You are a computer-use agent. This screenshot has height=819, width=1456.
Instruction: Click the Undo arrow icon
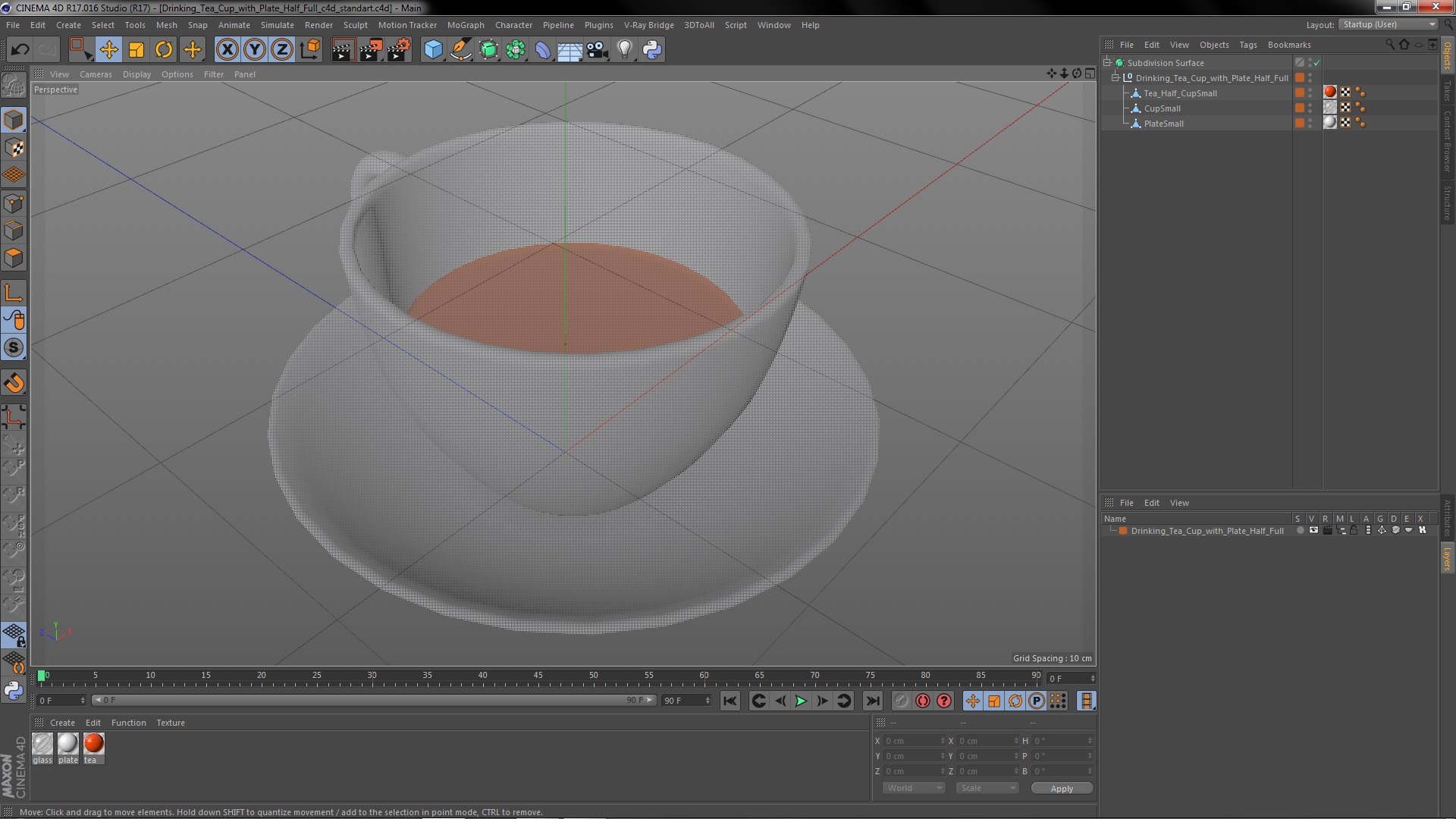pyautogui.click(x=20, y=50)
